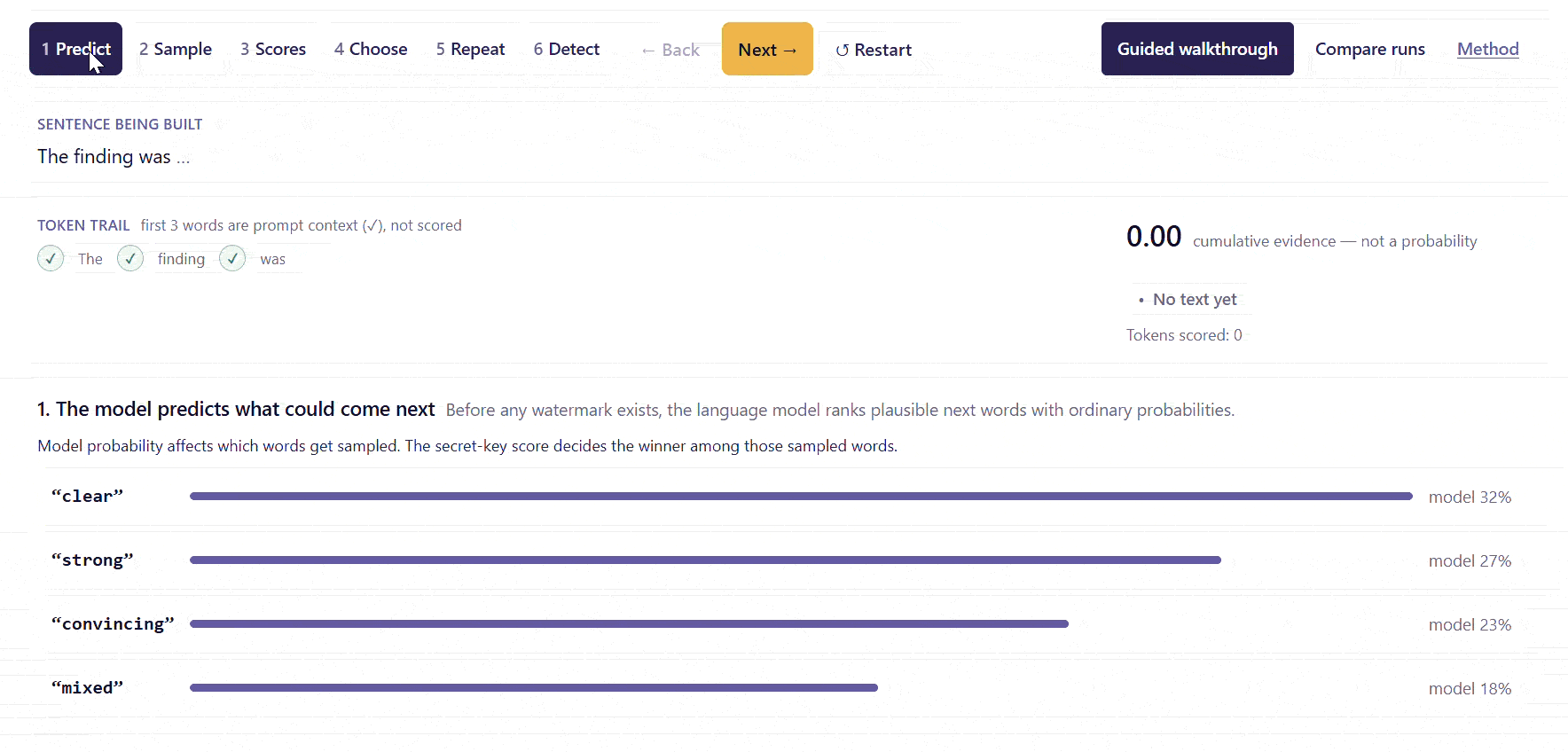This screenshot has height=752, width=1568.
Task: Click the checkmark beside "was" token
Action: tap(232, 258)
